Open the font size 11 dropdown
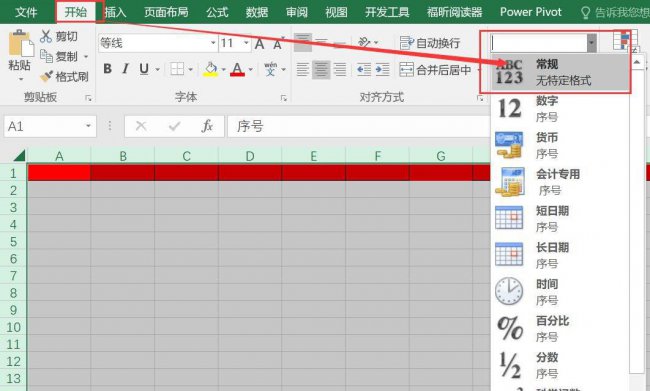Image resolution: width=650 pixels, height=391 pixels. (x=246, y=43)
